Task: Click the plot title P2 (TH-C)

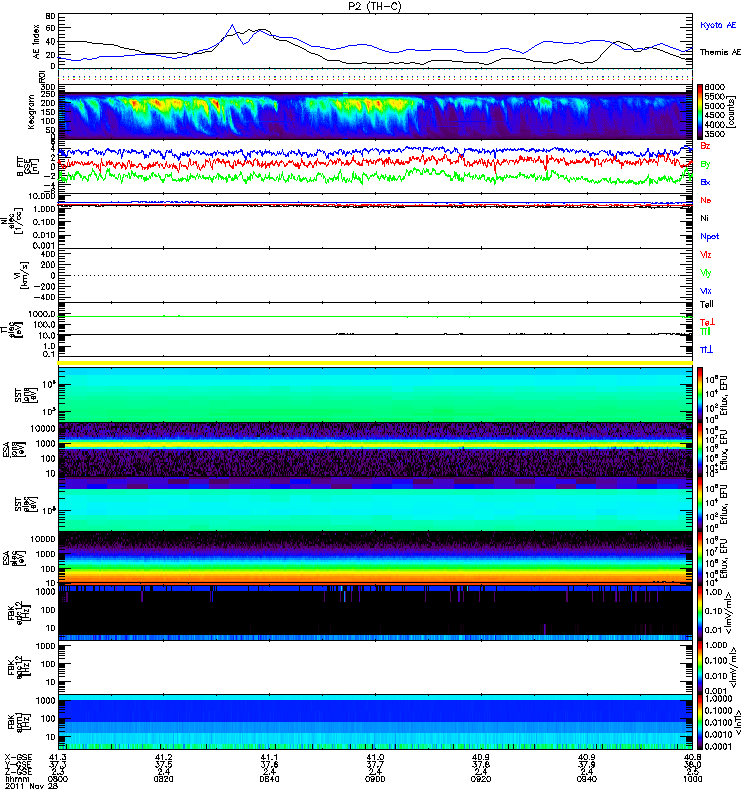Action: click(374, 6)
